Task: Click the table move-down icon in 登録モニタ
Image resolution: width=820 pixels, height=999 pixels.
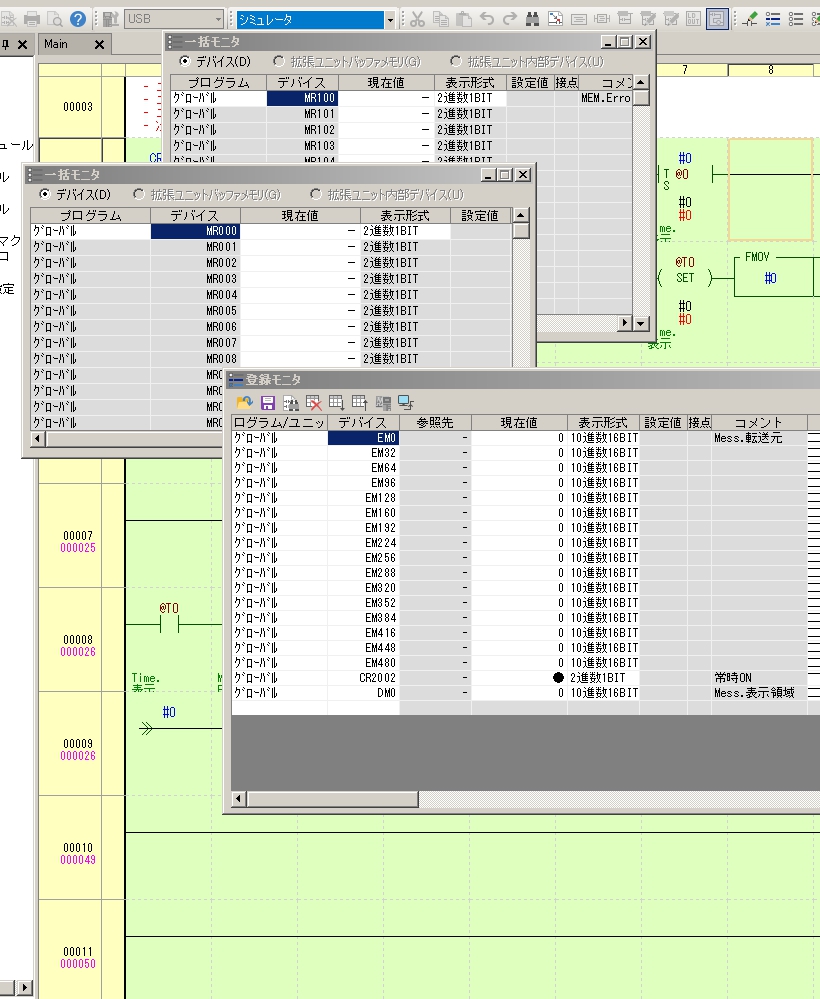Action: [336, 403]
